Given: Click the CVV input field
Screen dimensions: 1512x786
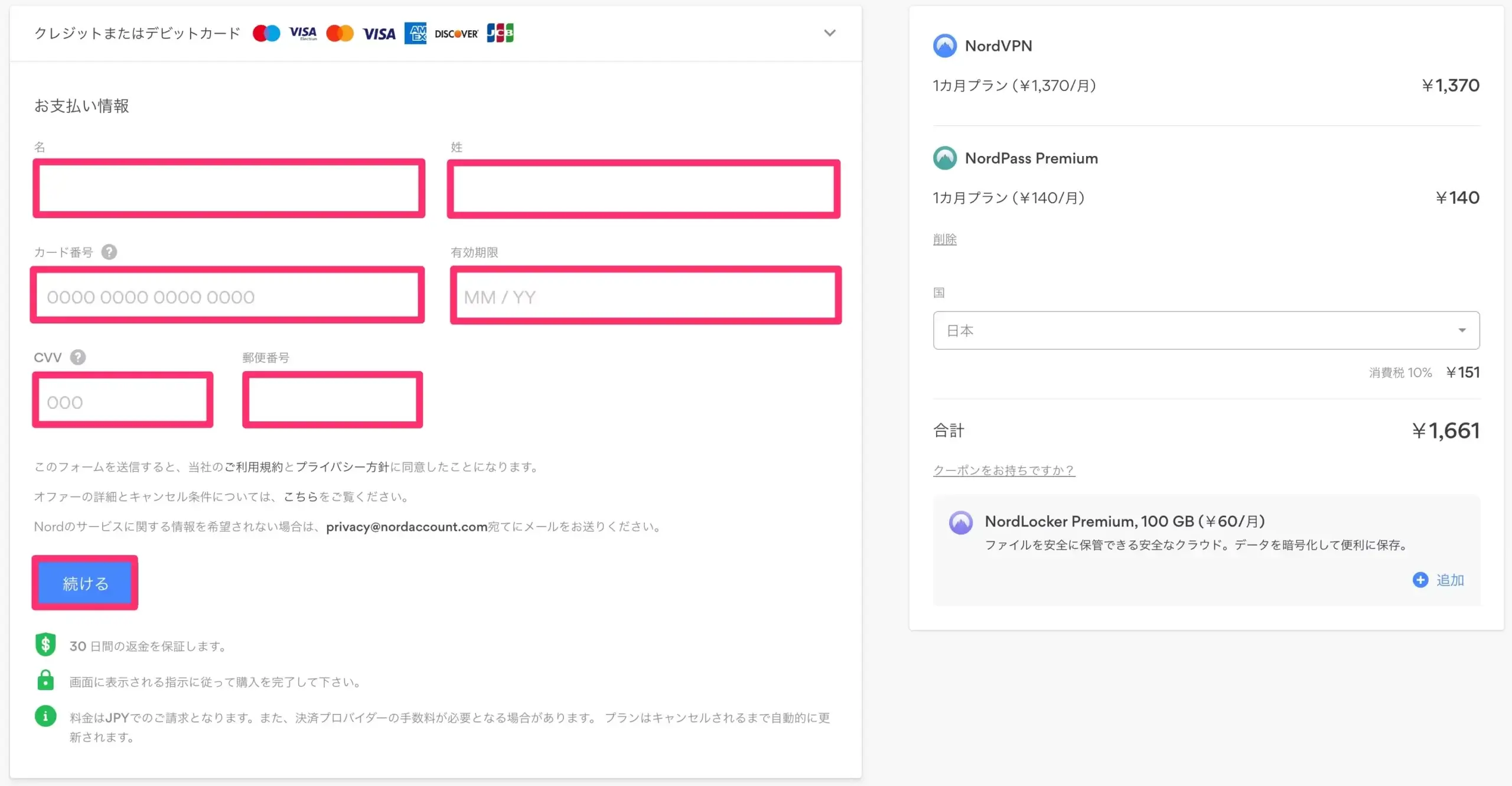Looking at the screenshot, I should [x=123, y=400].
